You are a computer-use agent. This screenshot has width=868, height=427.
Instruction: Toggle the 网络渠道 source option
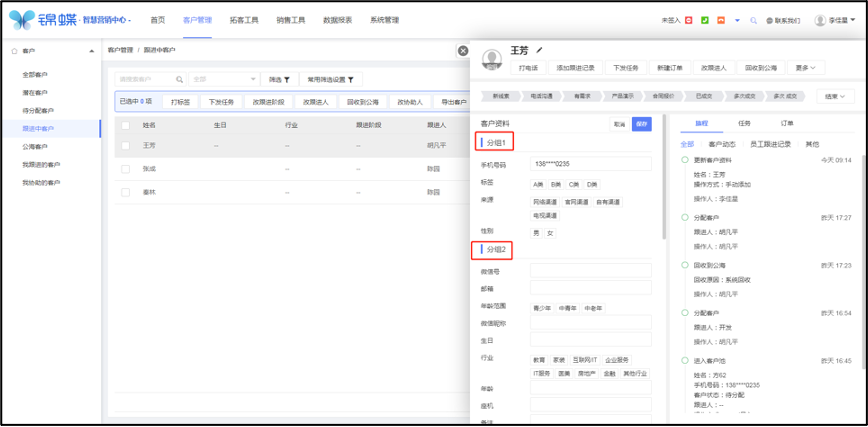tap(546, 202)
